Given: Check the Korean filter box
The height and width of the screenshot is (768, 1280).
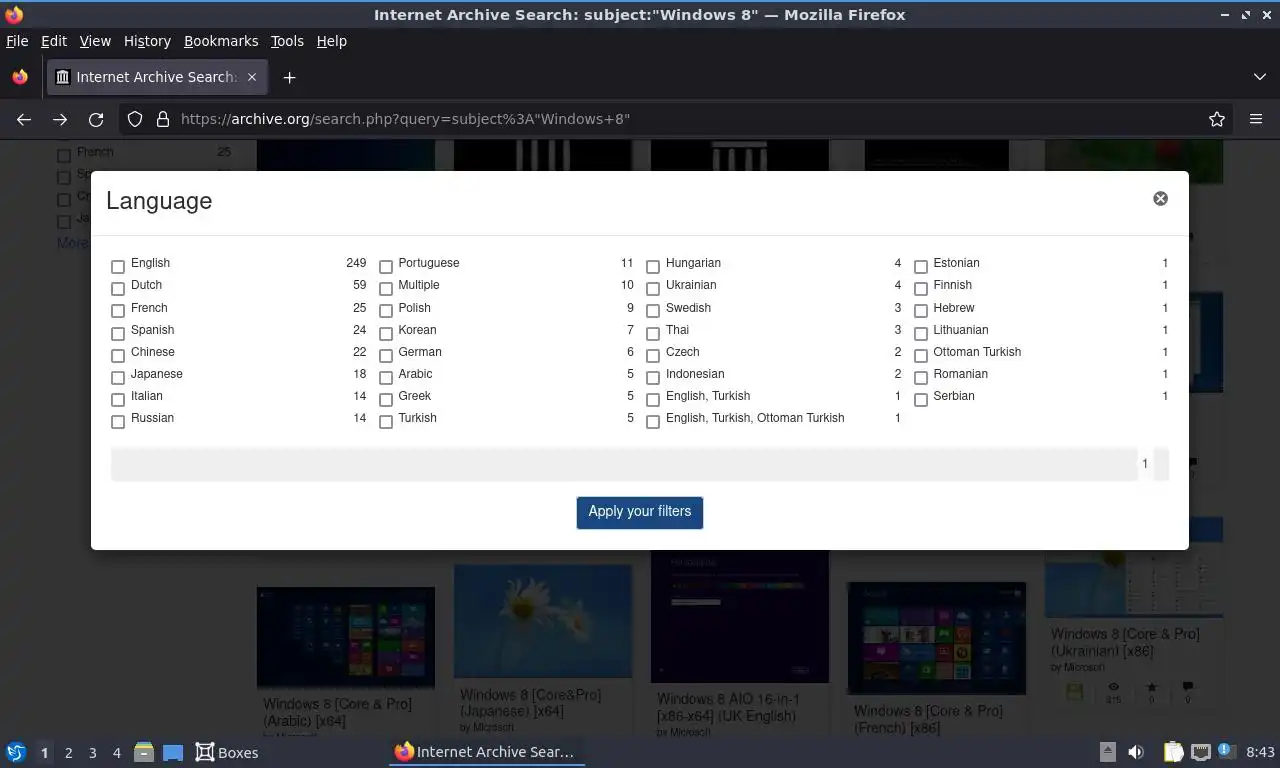Looking at the screenshot, I should pos(386,333).
